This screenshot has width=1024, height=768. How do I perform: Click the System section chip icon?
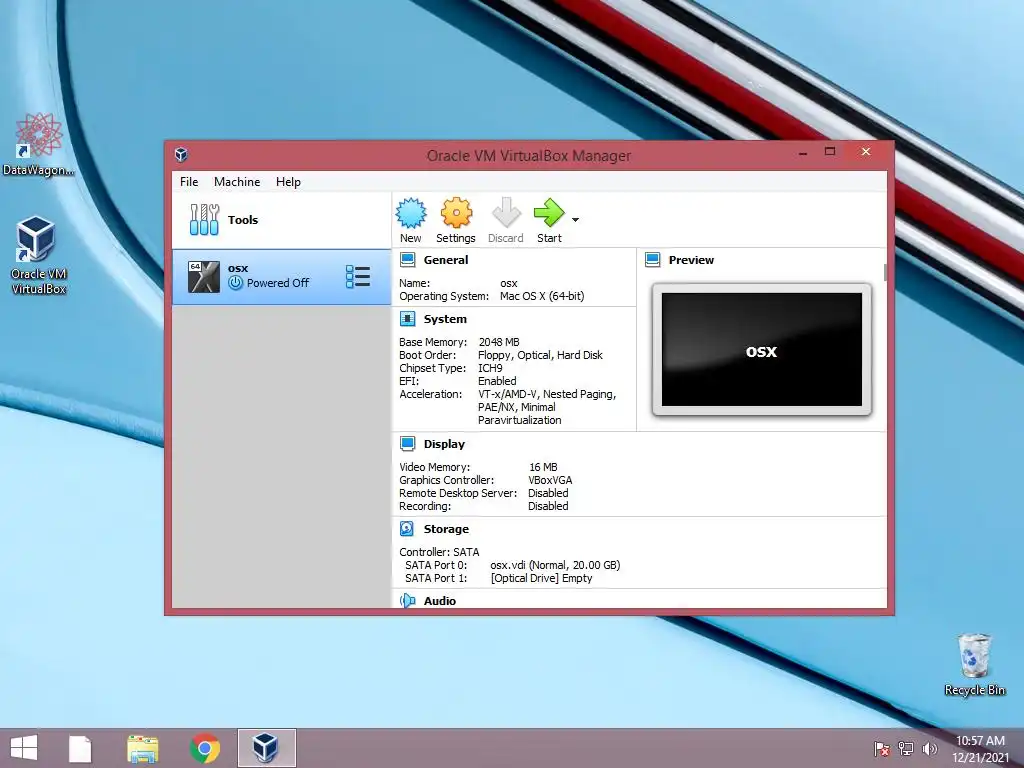coord(408,319)
